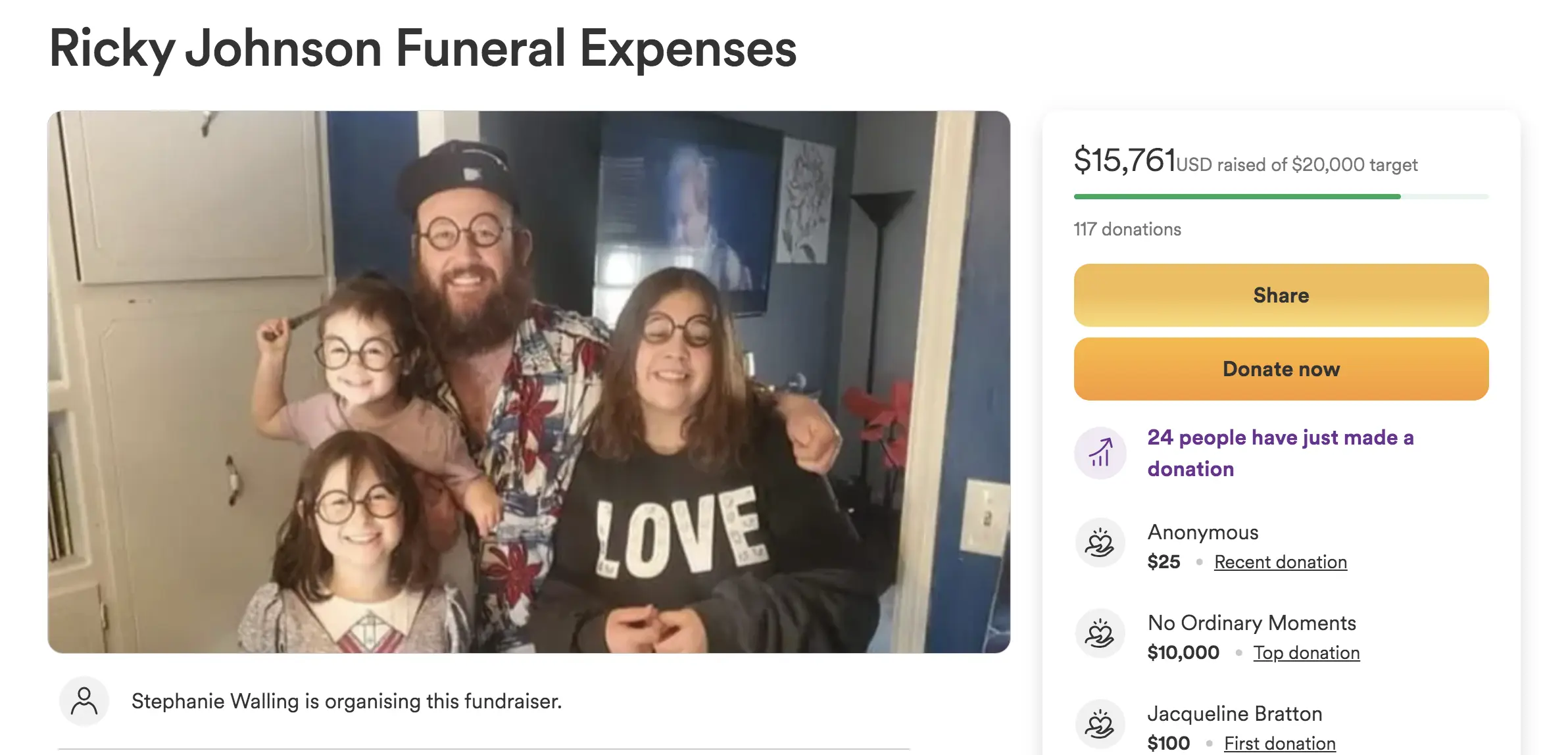Image resolution: width=1568 pixels, height=755 pixels.
Task: Click the Donate now button
Action: [x=1281, y=369]
